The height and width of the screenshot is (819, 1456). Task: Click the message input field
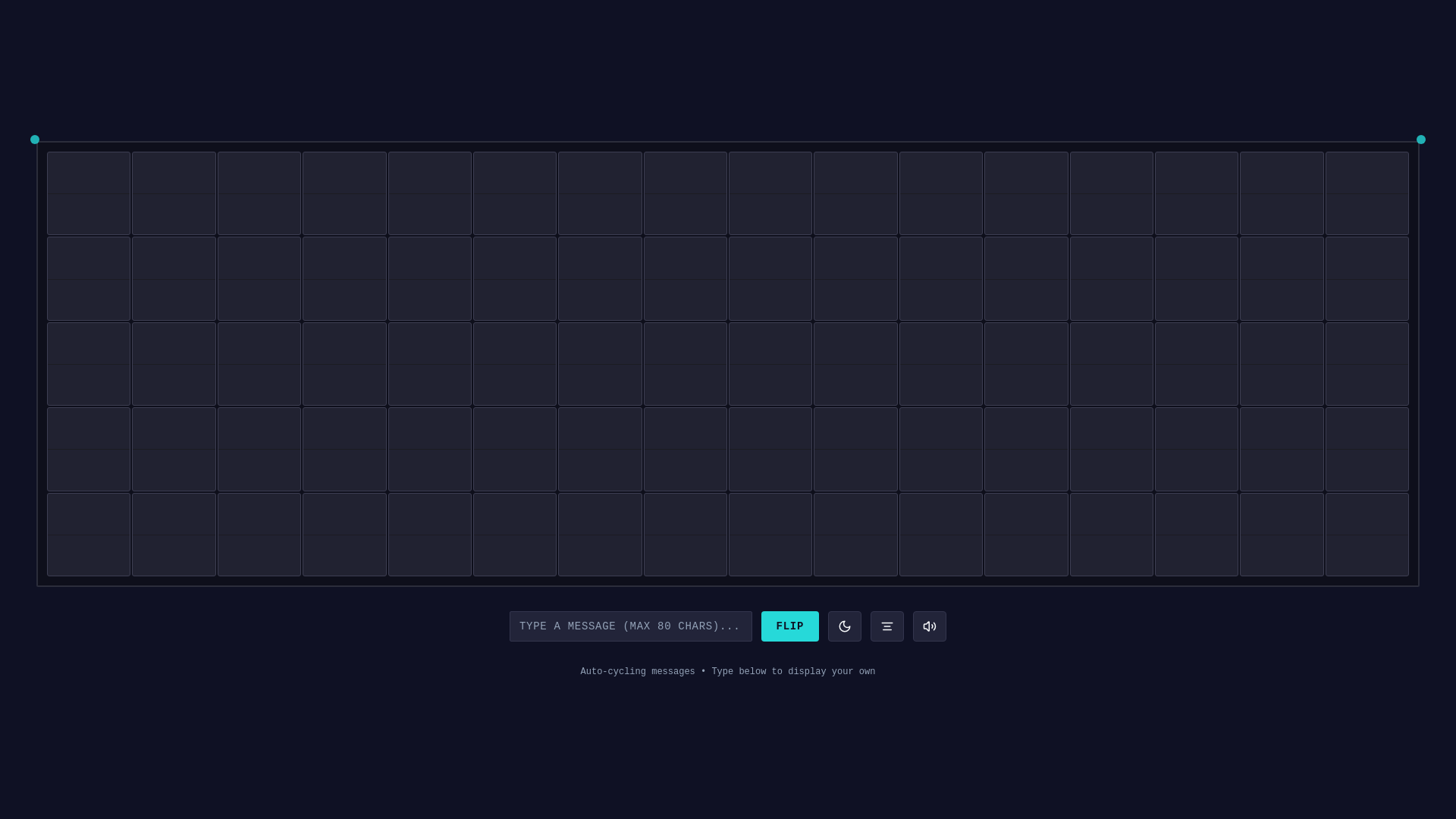pos(630,626)
